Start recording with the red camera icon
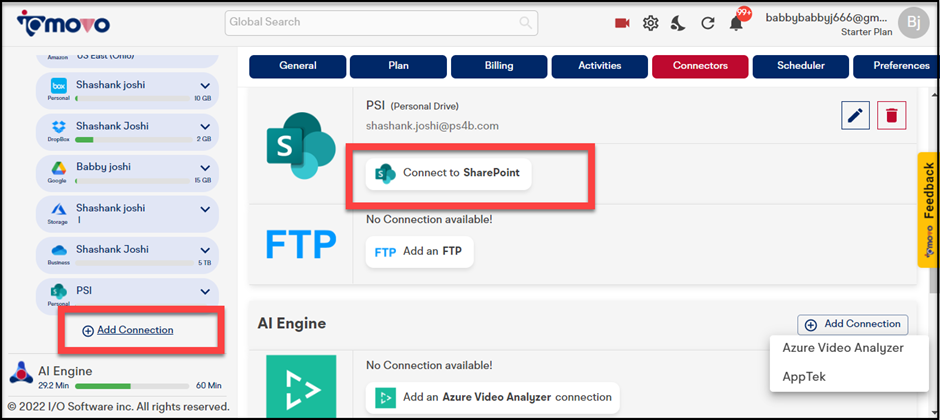Viewport: 940px width, 420px height. pos(622,23)
